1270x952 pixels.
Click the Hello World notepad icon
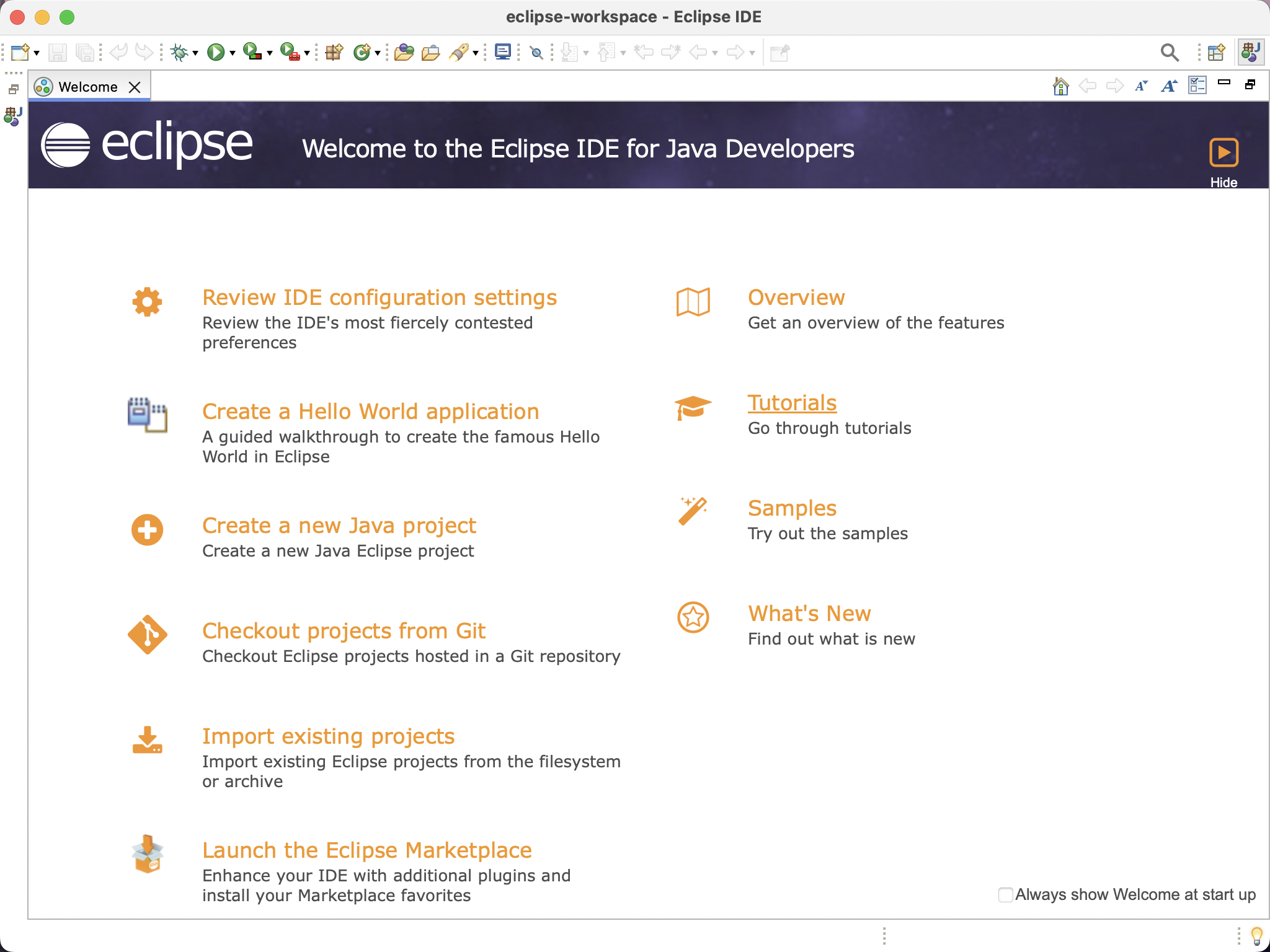(147, 415)
